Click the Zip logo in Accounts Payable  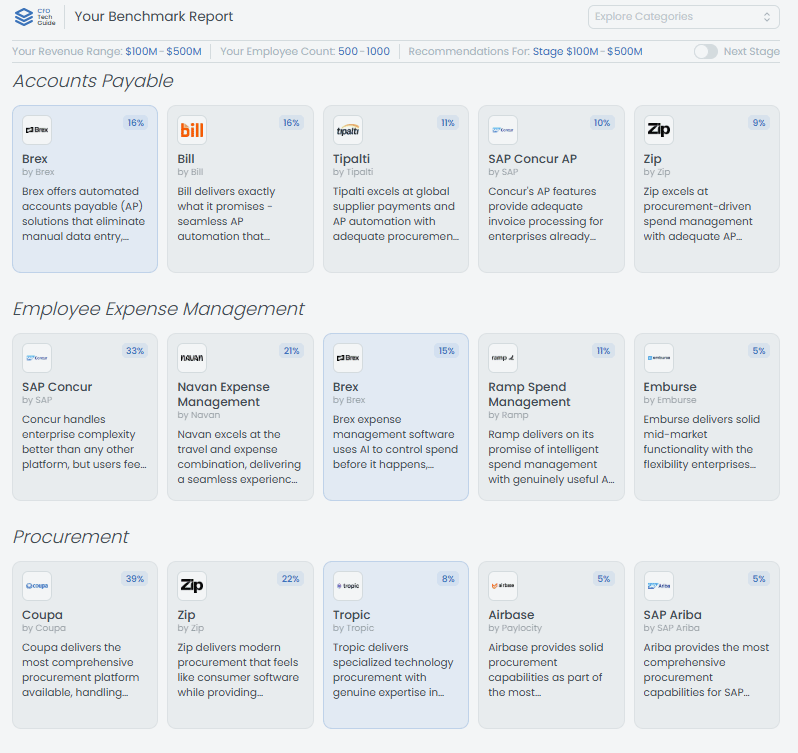(x=659, y=130)
